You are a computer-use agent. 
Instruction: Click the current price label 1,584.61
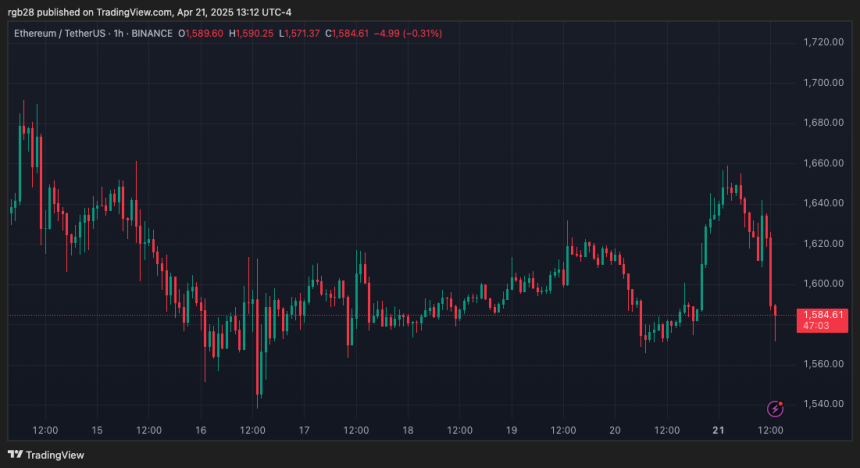pos(823,315)
